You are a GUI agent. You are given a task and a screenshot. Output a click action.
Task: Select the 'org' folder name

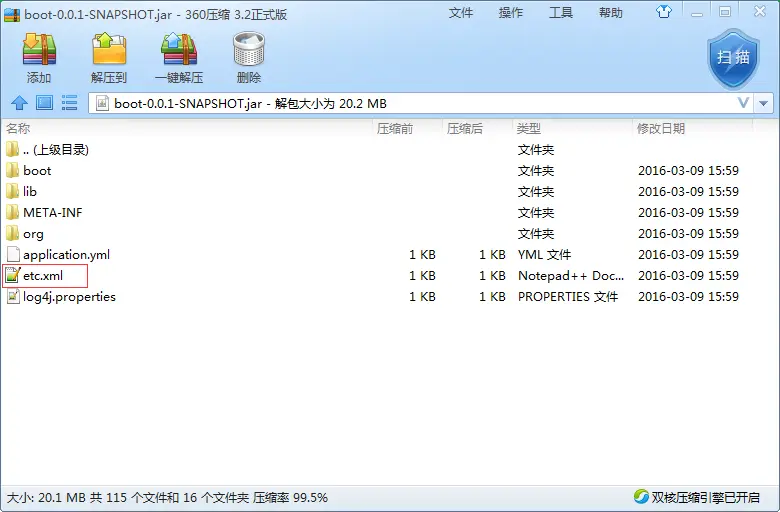[x=33, y=234]
